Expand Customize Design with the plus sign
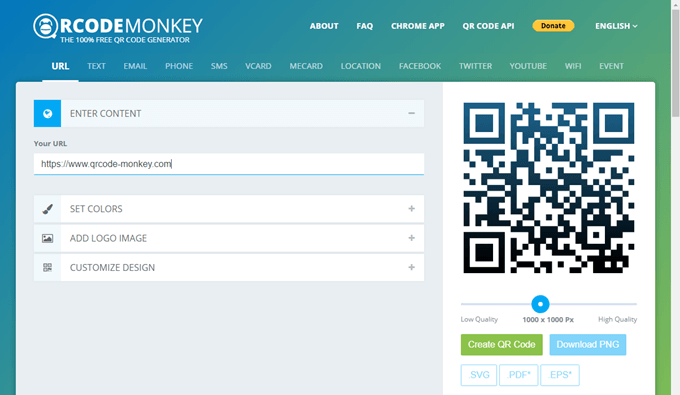Image resolution: width=680 pixels, height=395 pixels. [411, 268]
